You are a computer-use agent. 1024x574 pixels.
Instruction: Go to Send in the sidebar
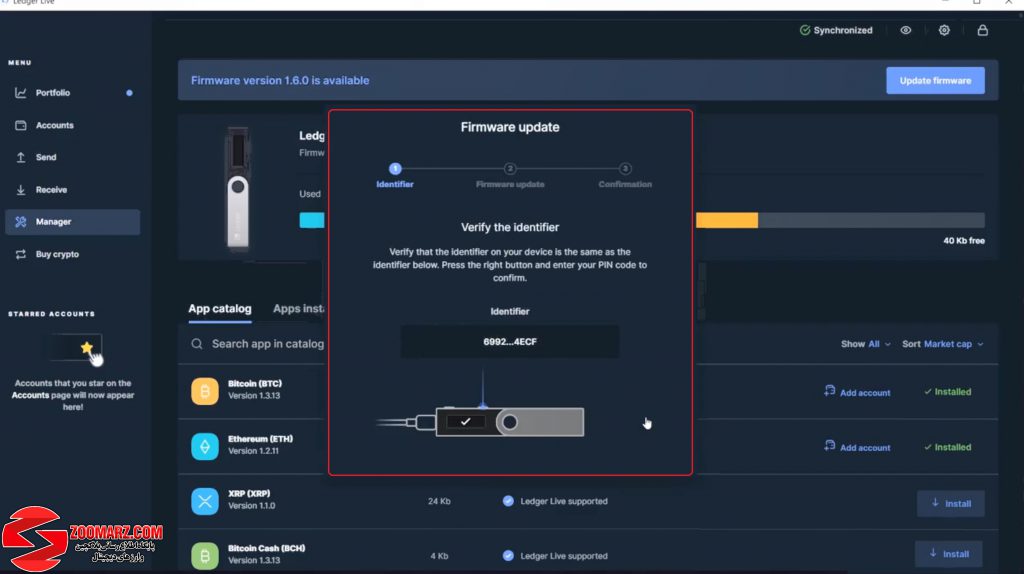coord(72,157)
